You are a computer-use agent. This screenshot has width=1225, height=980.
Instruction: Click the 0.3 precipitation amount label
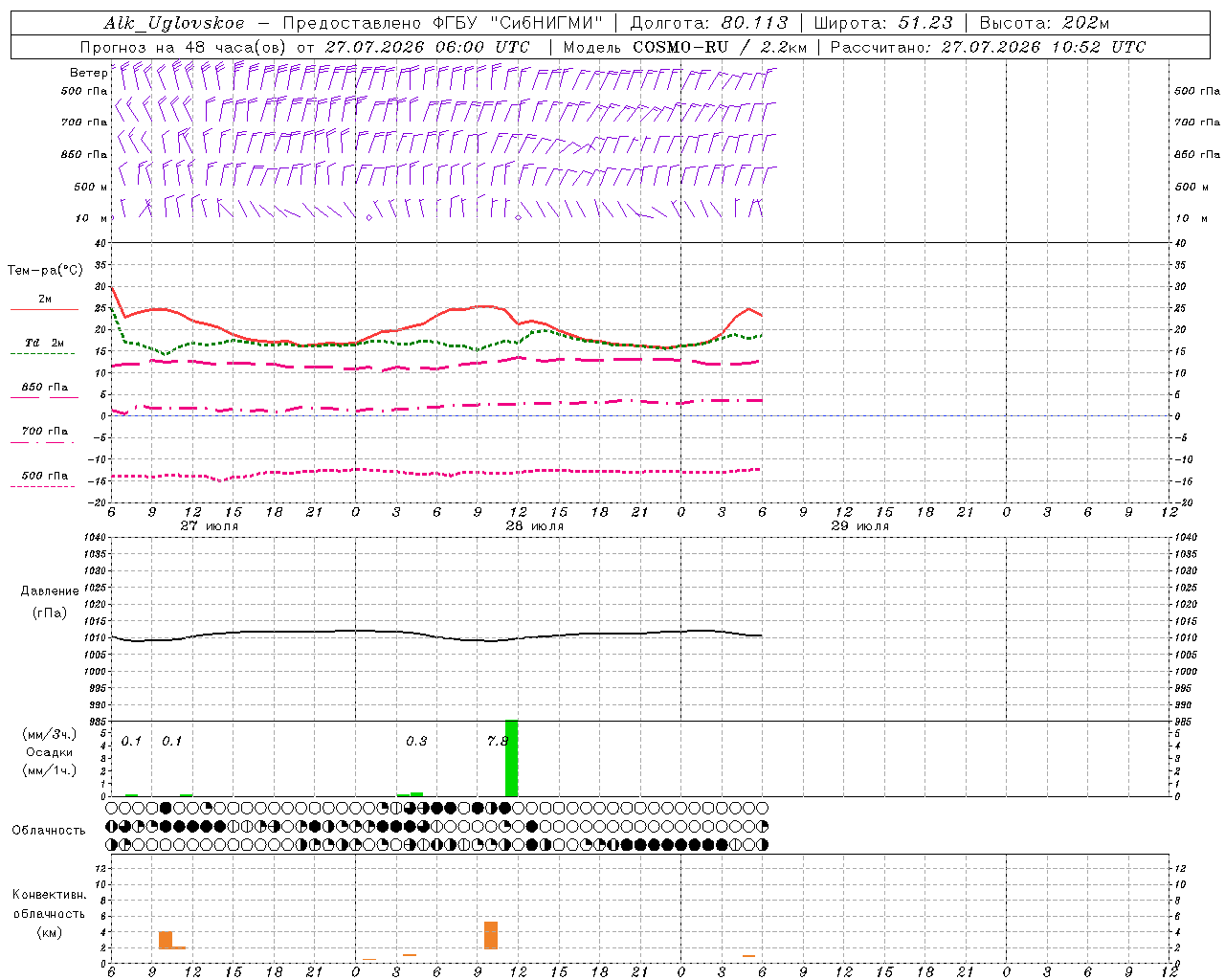416,741
